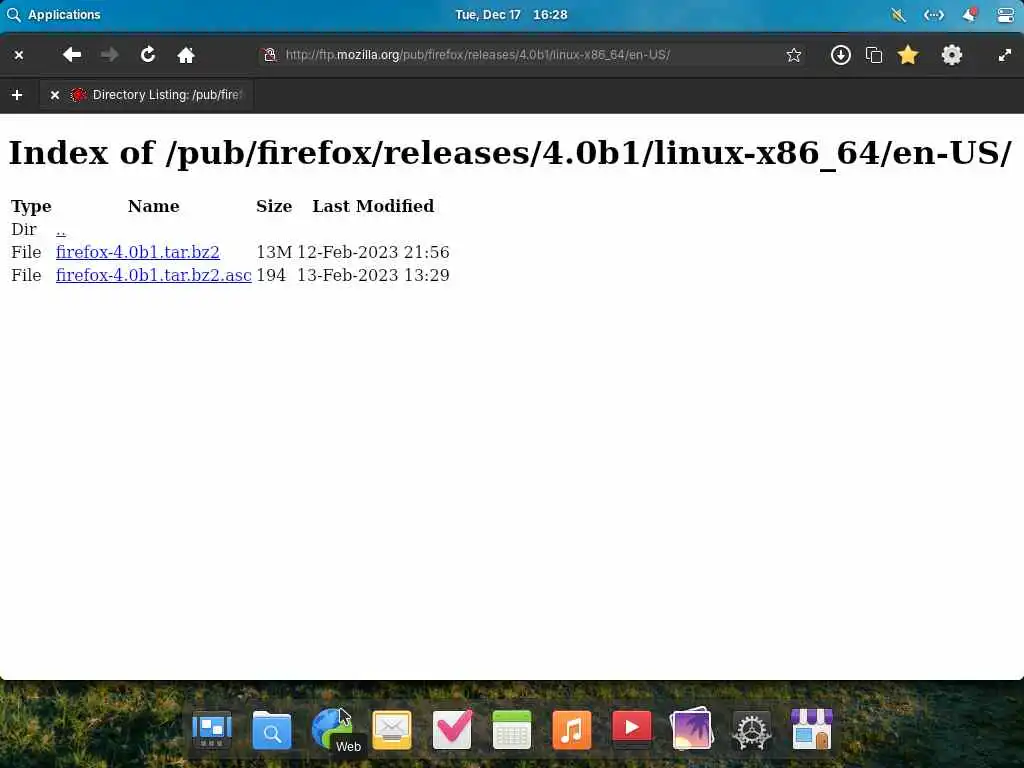Close the browser window
Viewport: 1024px width, 768px height.
(19, 56)
